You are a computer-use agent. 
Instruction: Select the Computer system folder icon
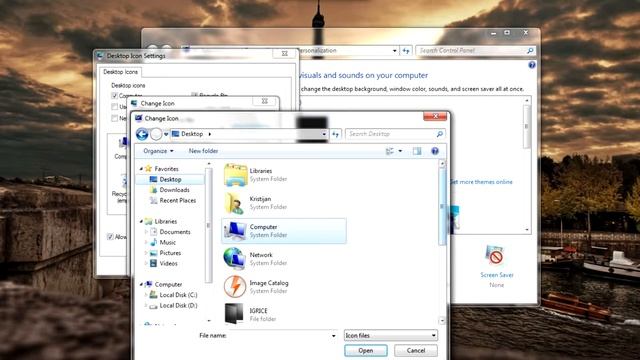[236, 231]
